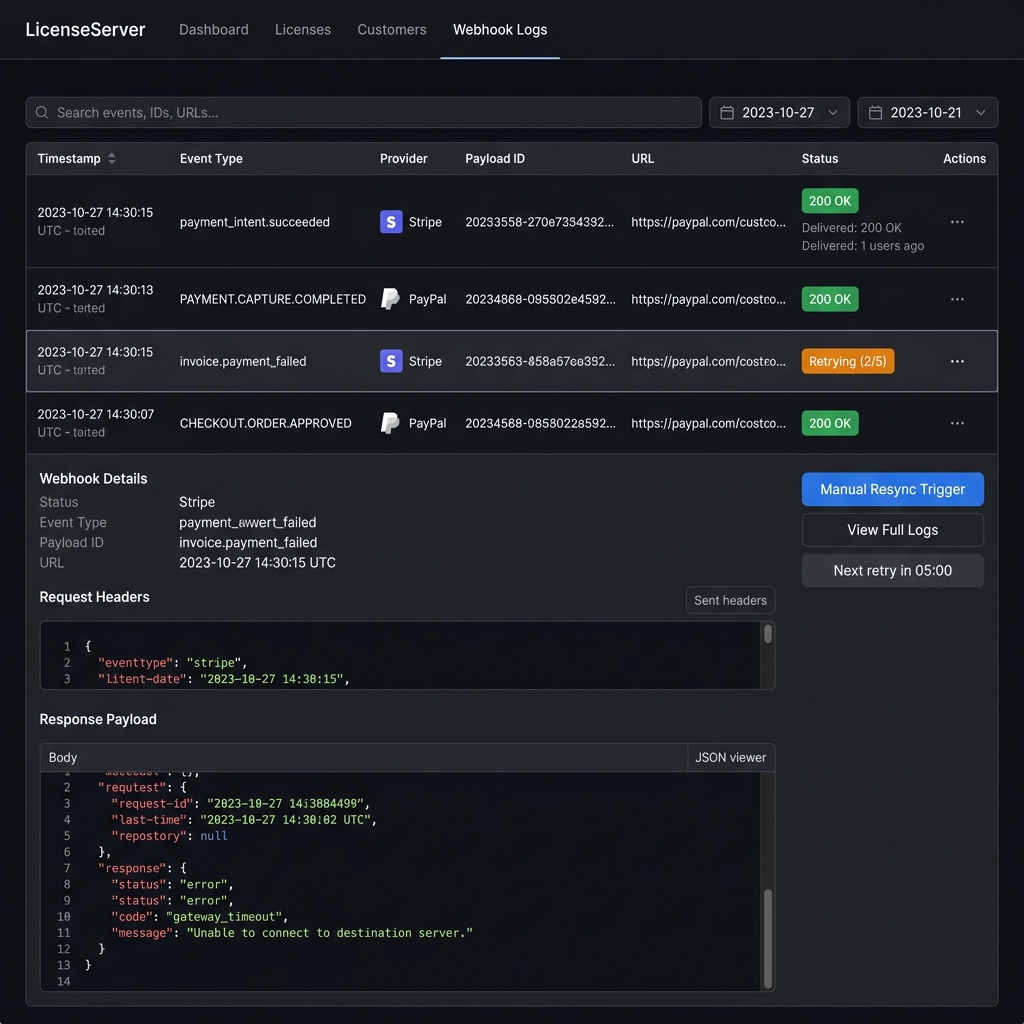Click the calendar icon beside 2023-10-27
Screen dimensions: 1024x1024
[727, 112]
